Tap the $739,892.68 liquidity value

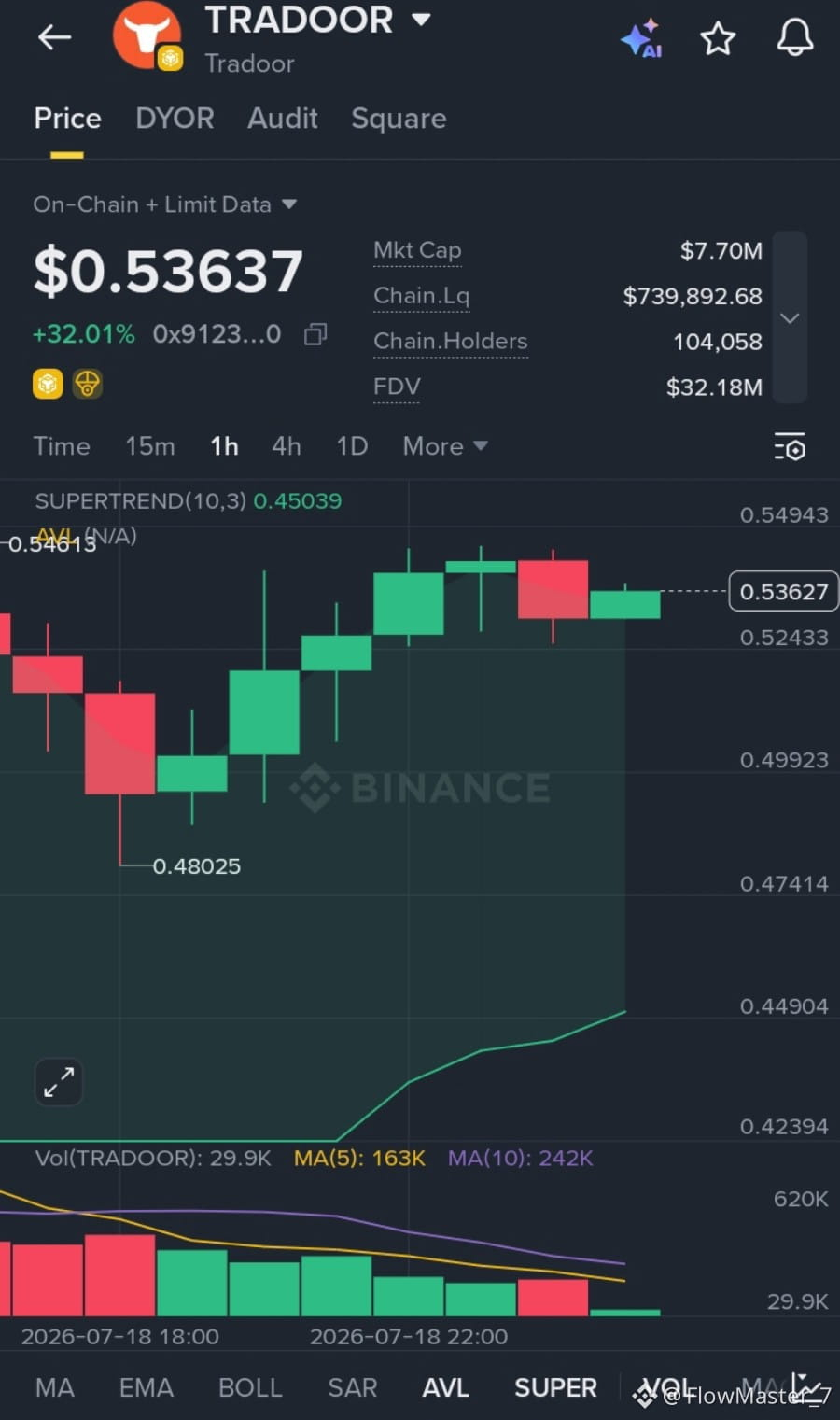693,296
